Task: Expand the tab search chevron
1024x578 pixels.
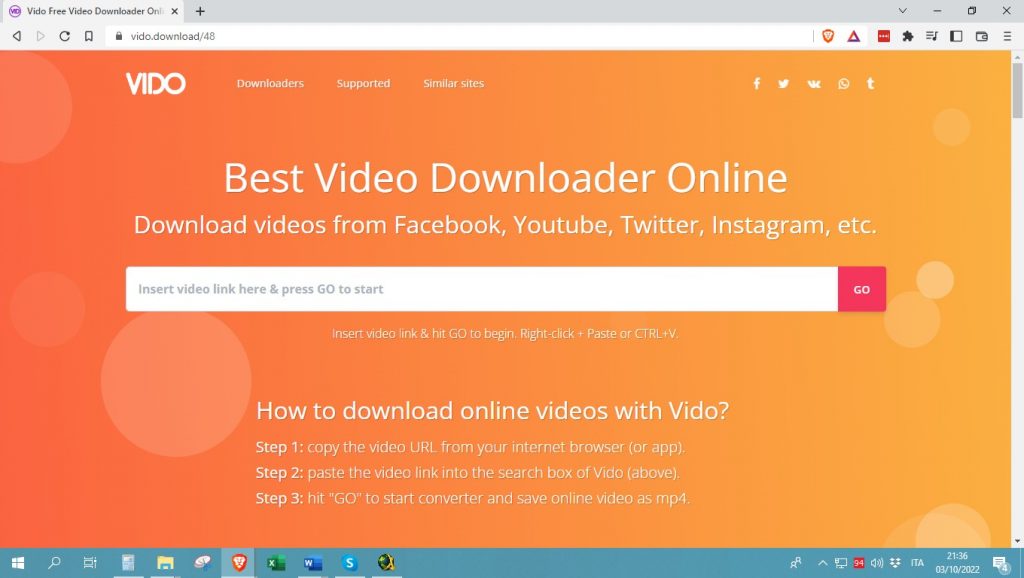Action: click(x=903, y=11)
